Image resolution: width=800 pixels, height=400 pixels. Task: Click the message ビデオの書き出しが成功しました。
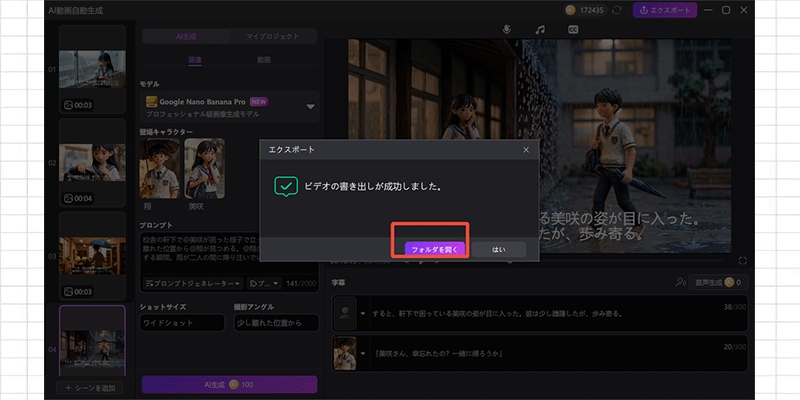click(372, 187)
